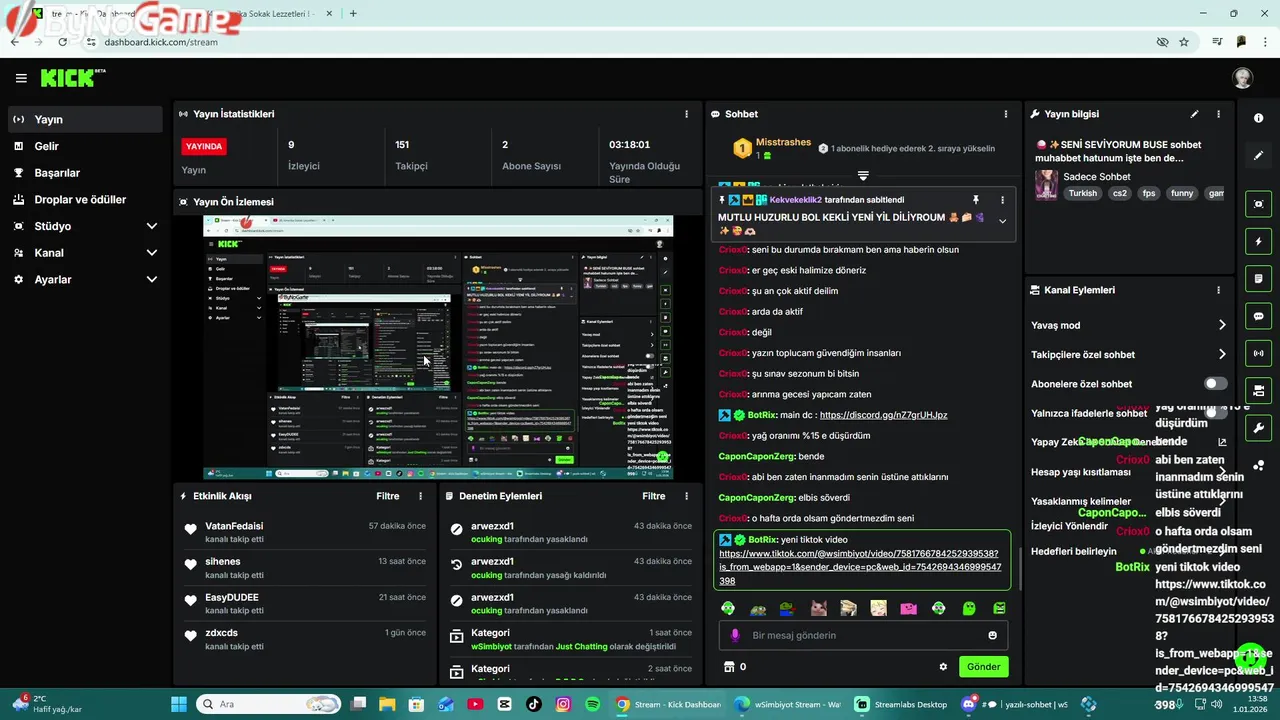This screenshot has width=1280, height=720.
Task: Expand the Kanal sidebar section
Action: click(x=85, y=253)
